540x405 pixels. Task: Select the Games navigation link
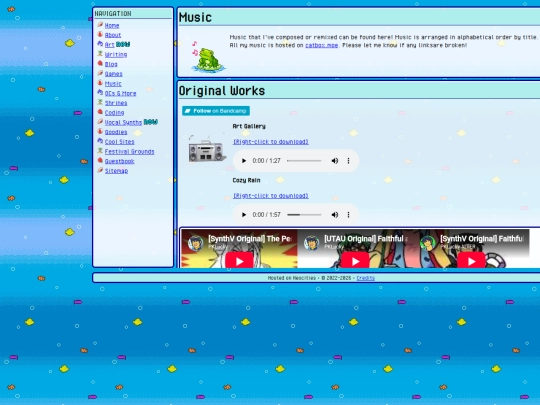pos(113,74)
